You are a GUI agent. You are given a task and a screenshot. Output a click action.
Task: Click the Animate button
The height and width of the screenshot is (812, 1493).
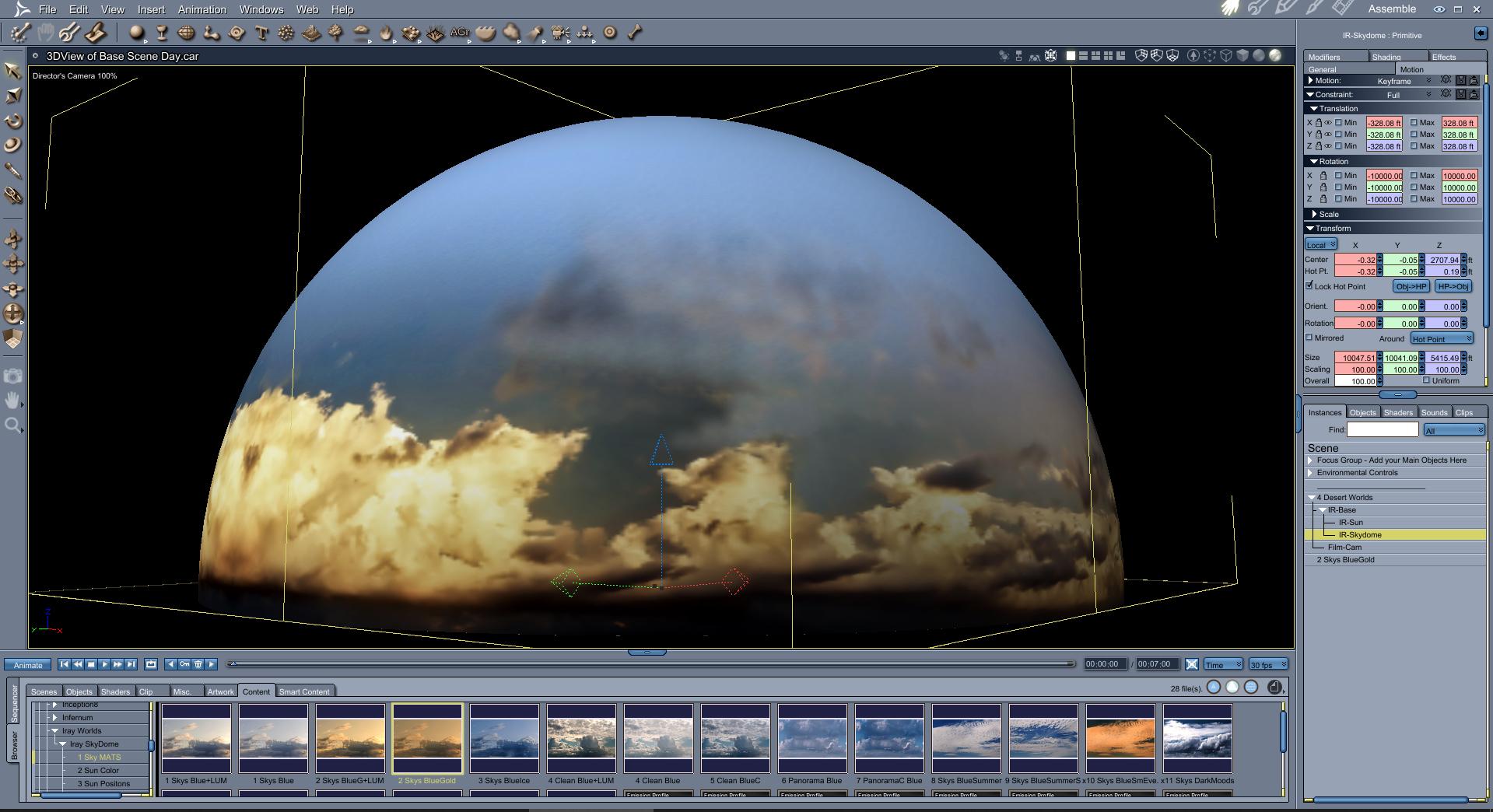(28, 665)
